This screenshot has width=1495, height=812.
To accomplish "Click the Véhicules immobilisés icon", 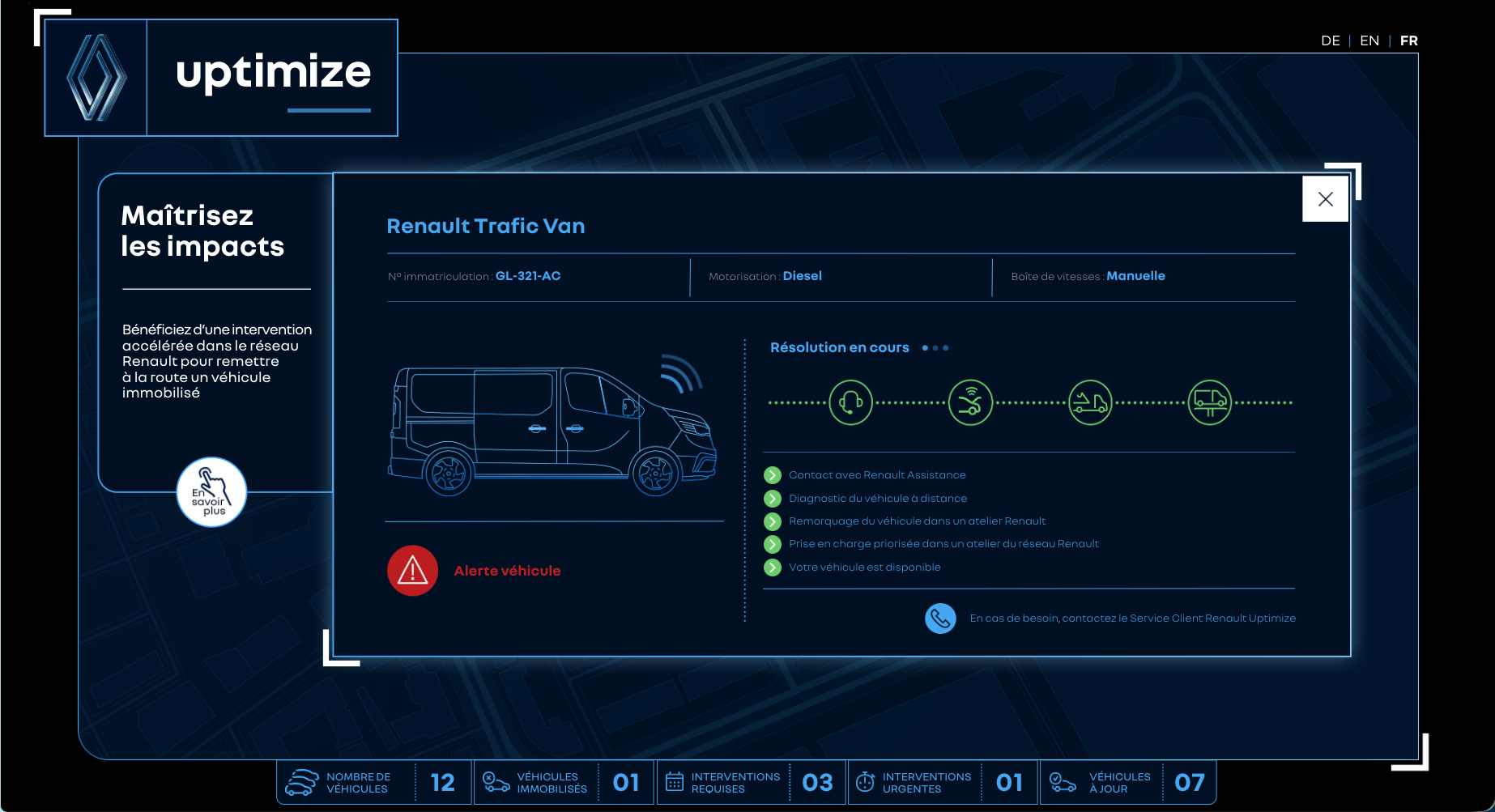I will 496,782.
